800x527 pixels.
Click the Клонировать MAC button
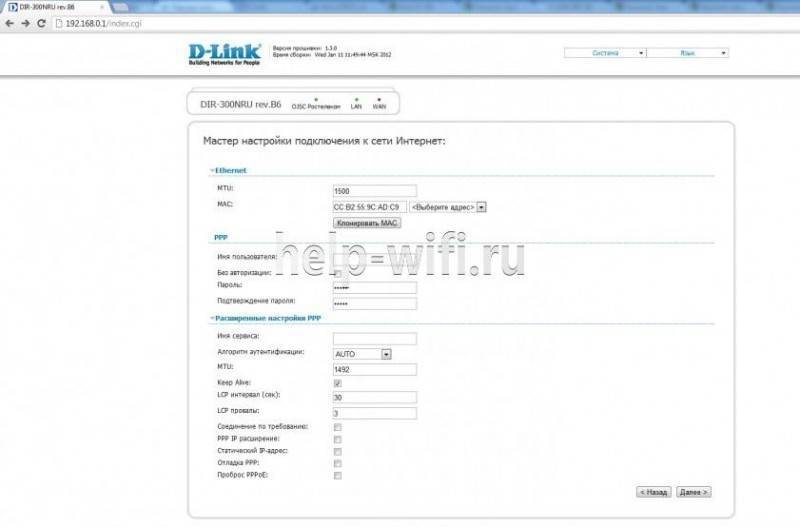pyautogui.click(x=367, y=223)
